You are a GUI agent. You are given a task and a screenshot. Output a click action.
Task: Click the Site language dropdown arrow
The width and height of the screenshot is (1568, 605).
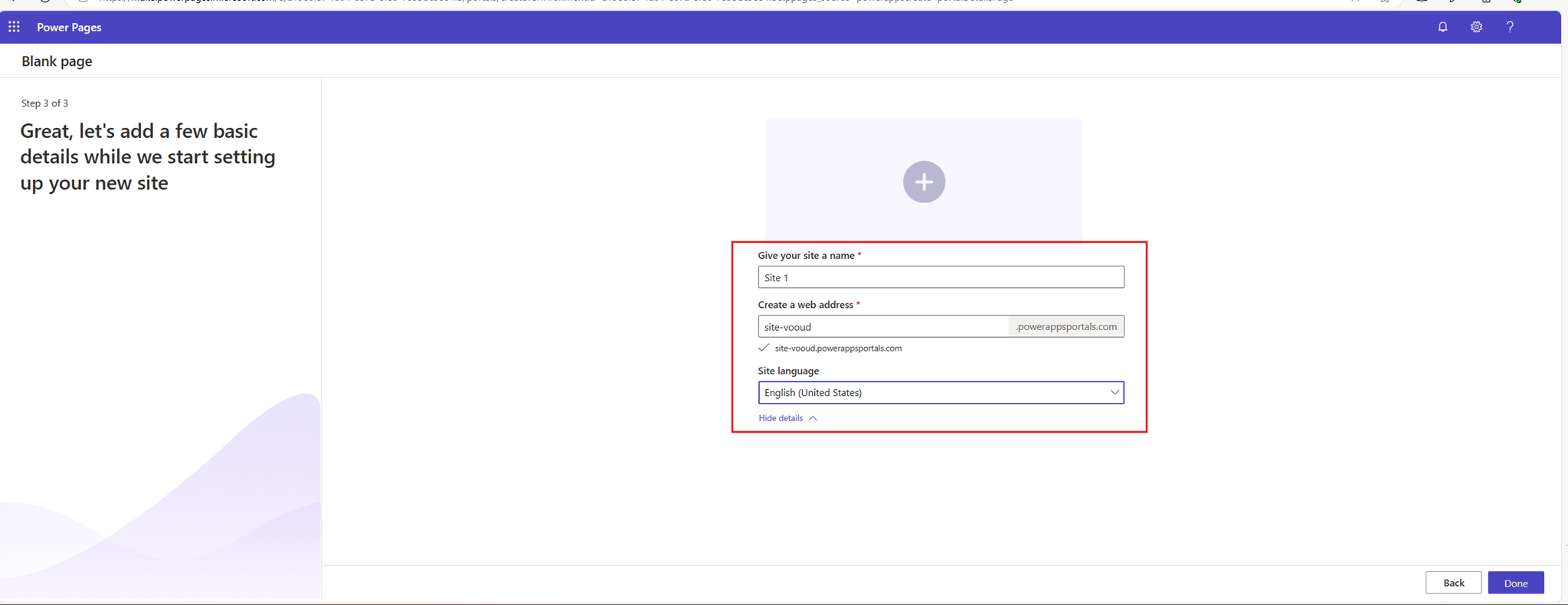[1114, 392]
